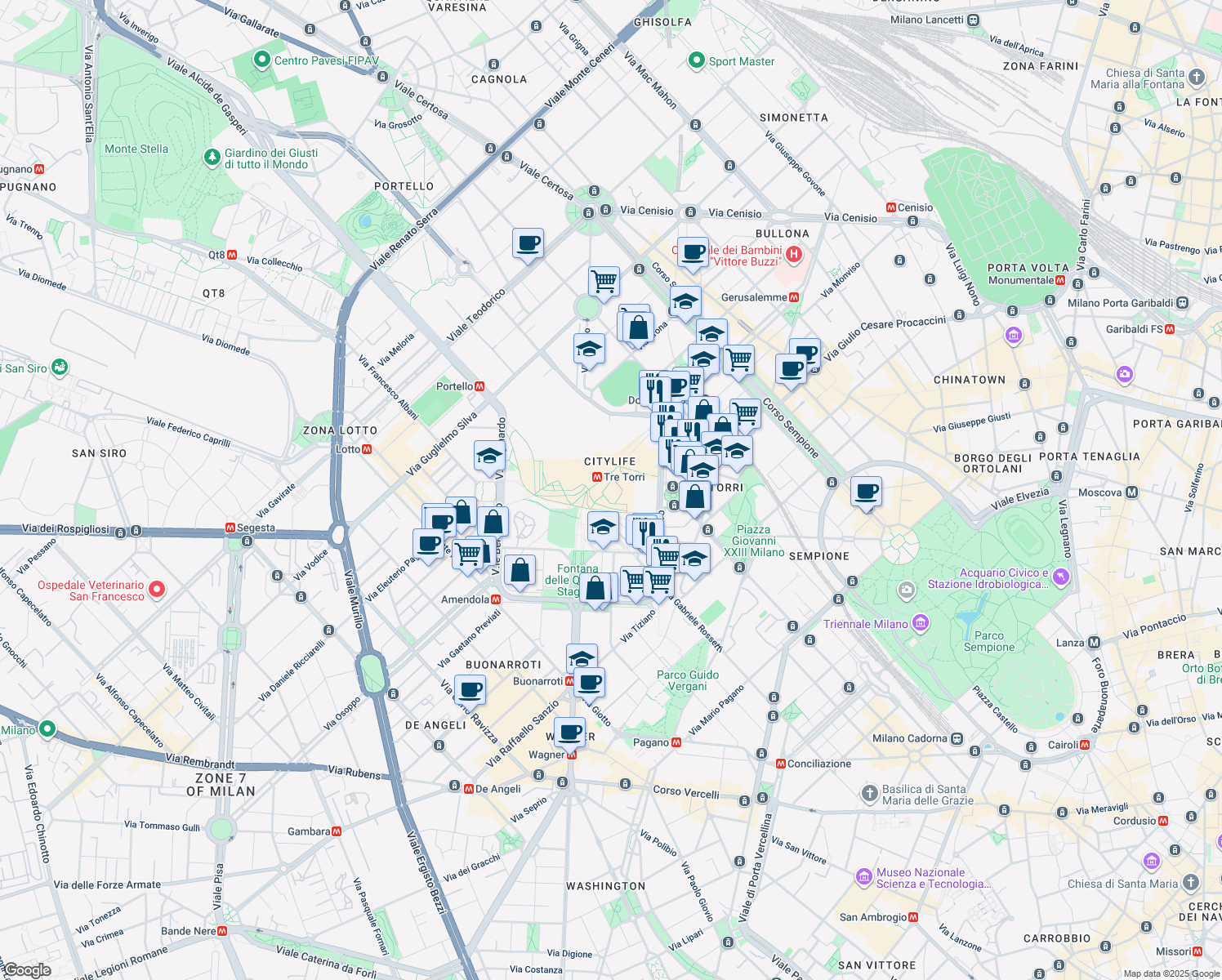Screen dimensions: 1222x980
Task: Click the Triennale Milano purple marker
Action: [x=921, y=623]
